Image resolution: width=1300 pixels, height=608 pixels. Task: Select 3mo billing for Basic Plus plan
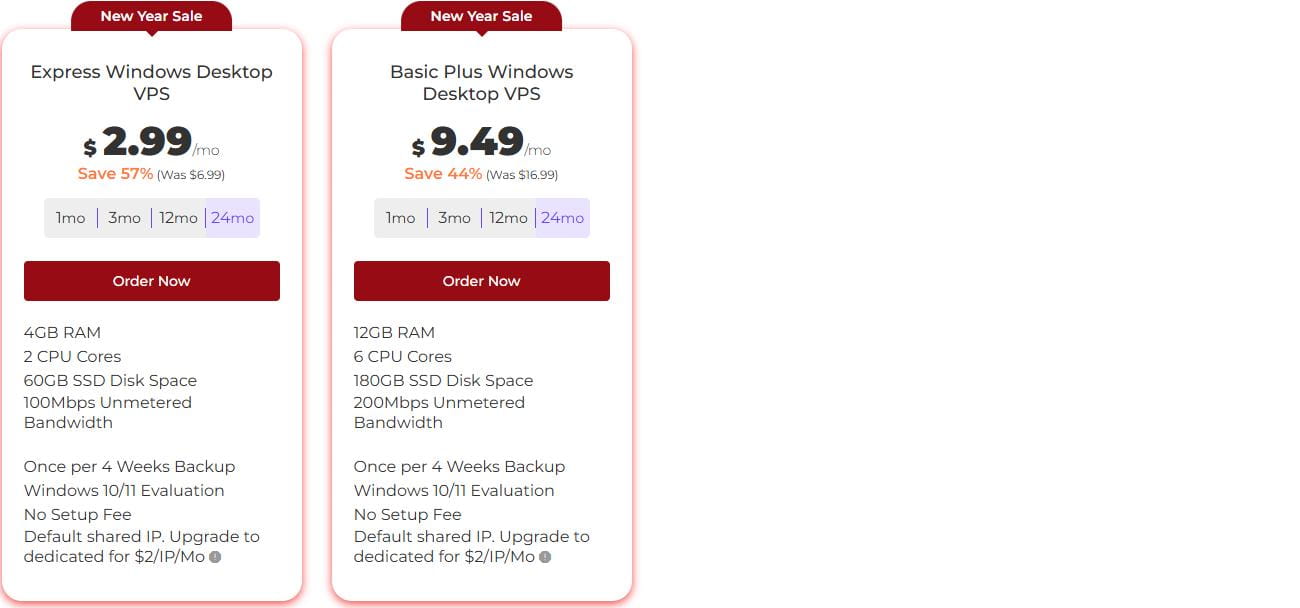pyautogui.click(x=454, y=218)
